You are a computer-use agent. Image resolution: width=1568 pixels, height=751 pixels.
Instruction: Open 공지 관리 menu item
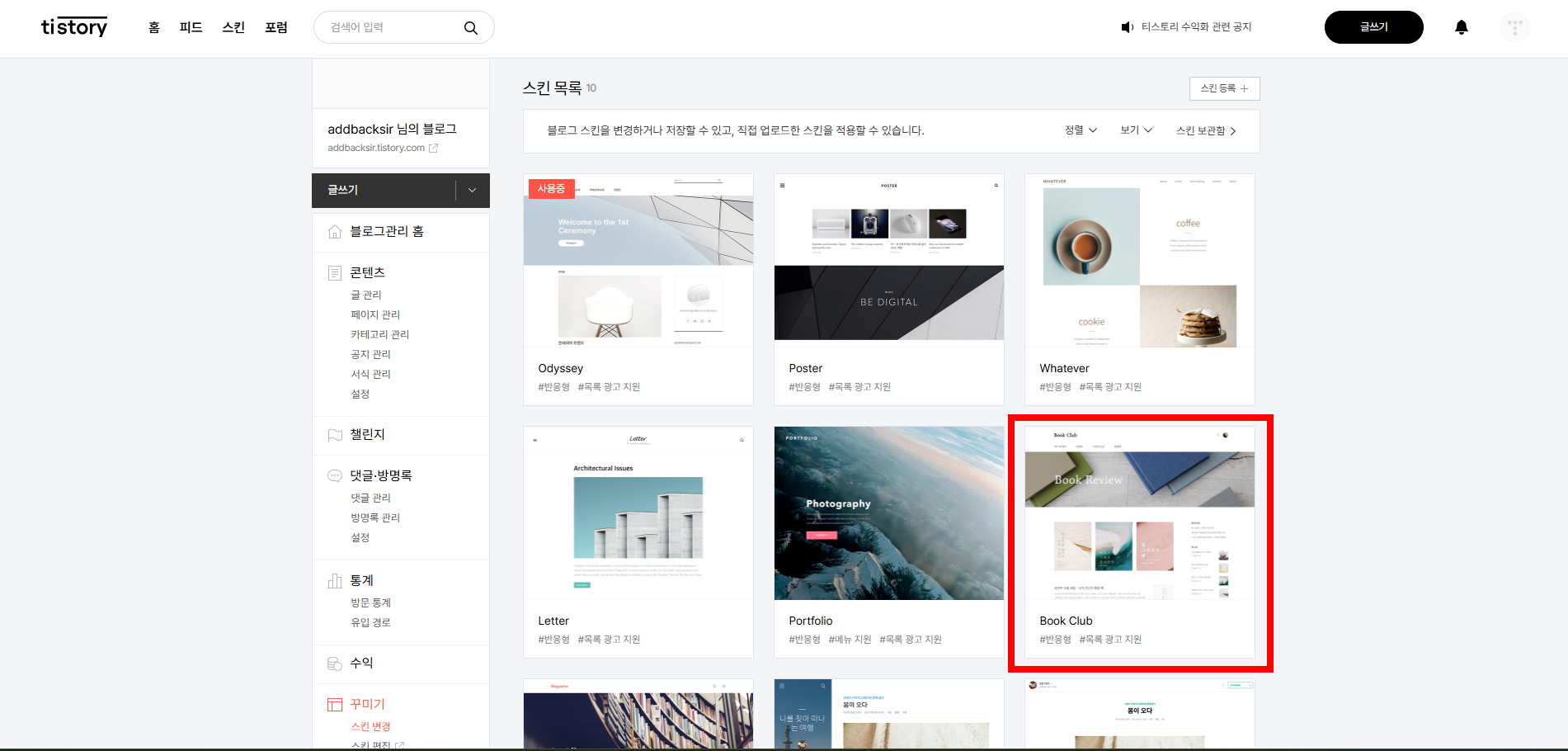click(371, 355)
